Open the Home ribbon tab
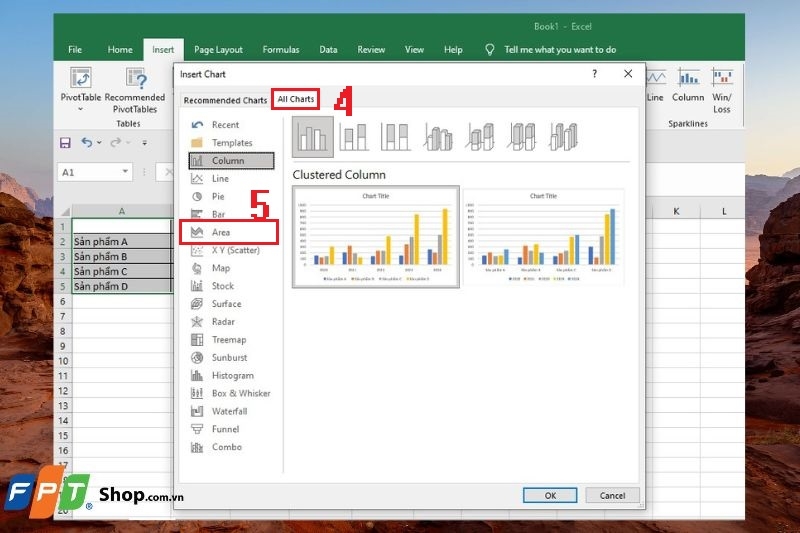This screenshot has height=533, width=800. (120, 49)
